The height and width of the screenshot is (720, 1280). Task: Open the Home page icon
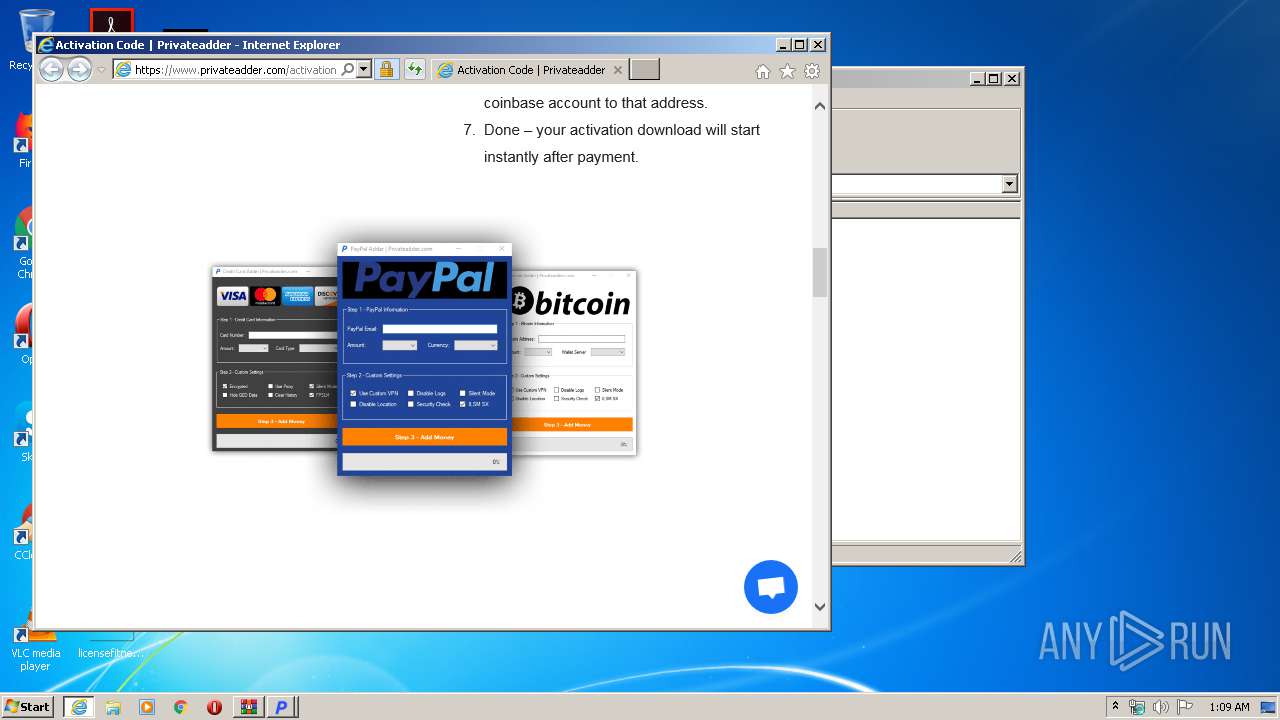(x=762, y=71)
